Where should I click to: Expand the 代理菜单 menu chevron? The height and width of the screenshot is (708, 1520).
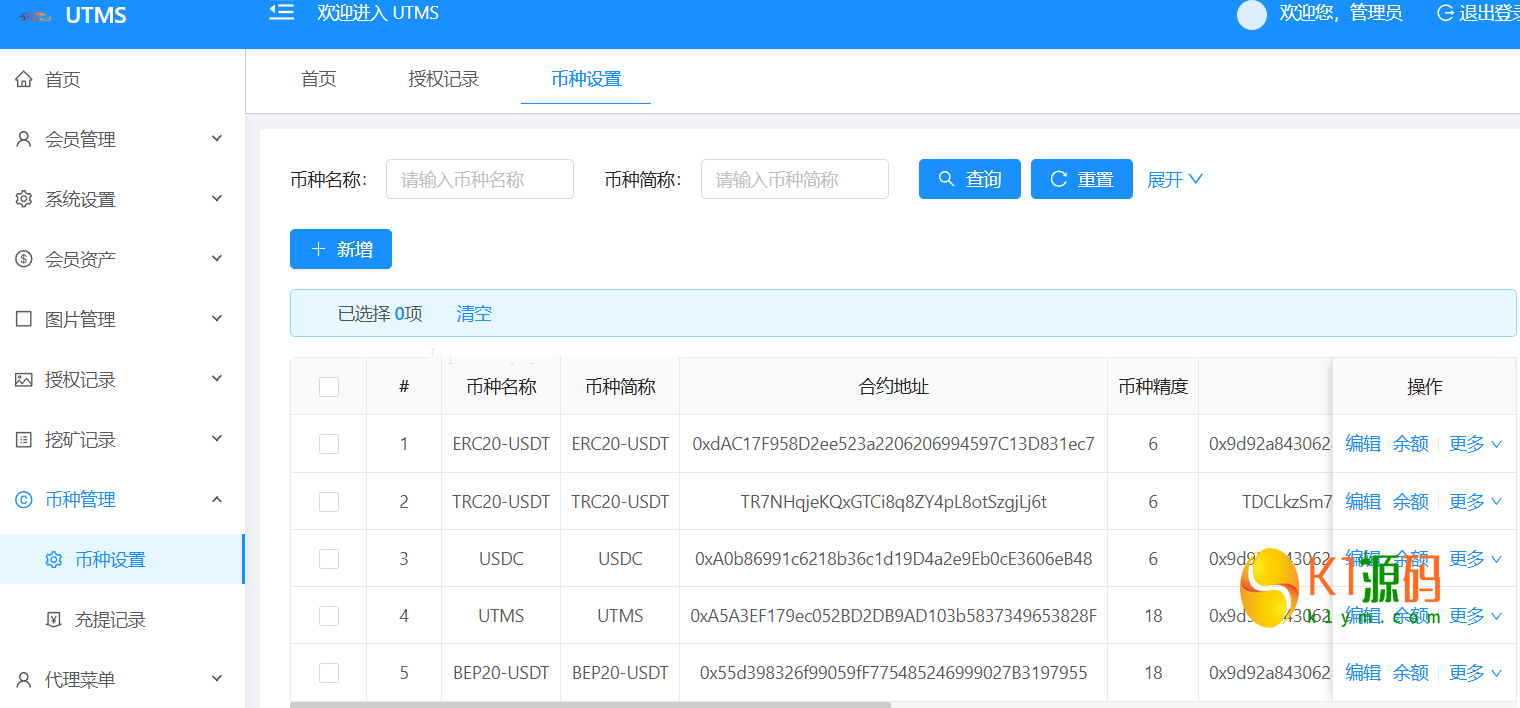[217, 679]
